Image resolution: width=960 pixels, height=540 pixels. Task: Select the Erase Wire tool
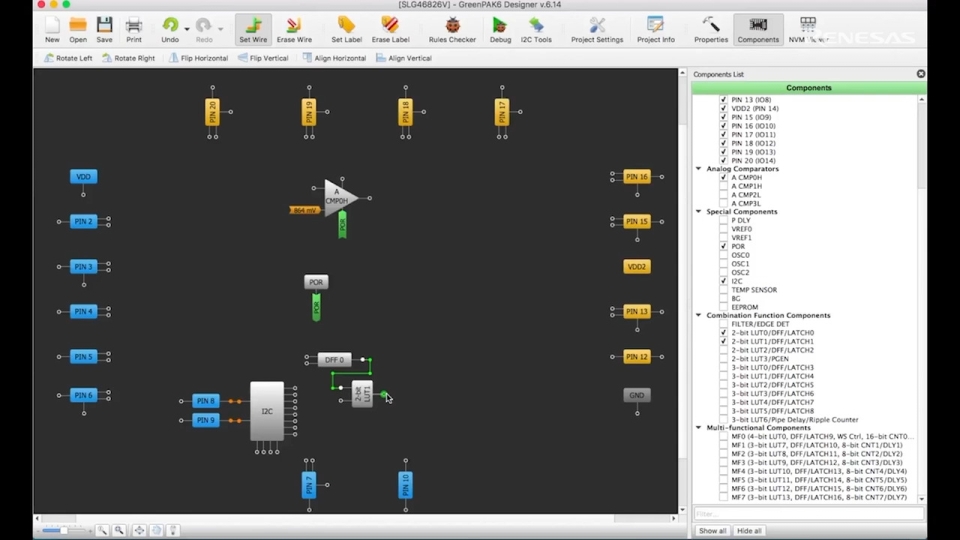(x=294, y=29)
